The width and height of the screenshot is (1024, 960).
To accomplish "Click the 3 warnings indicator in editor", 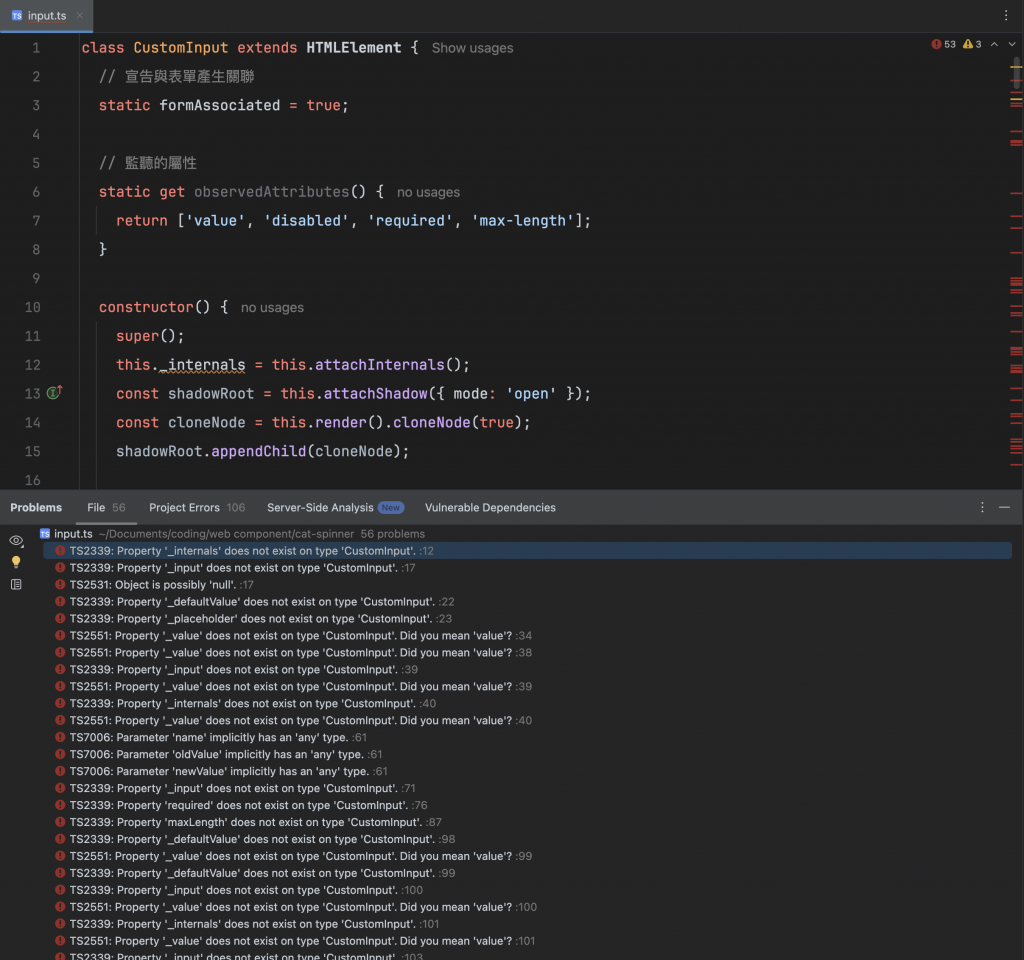I will (972, 44).
